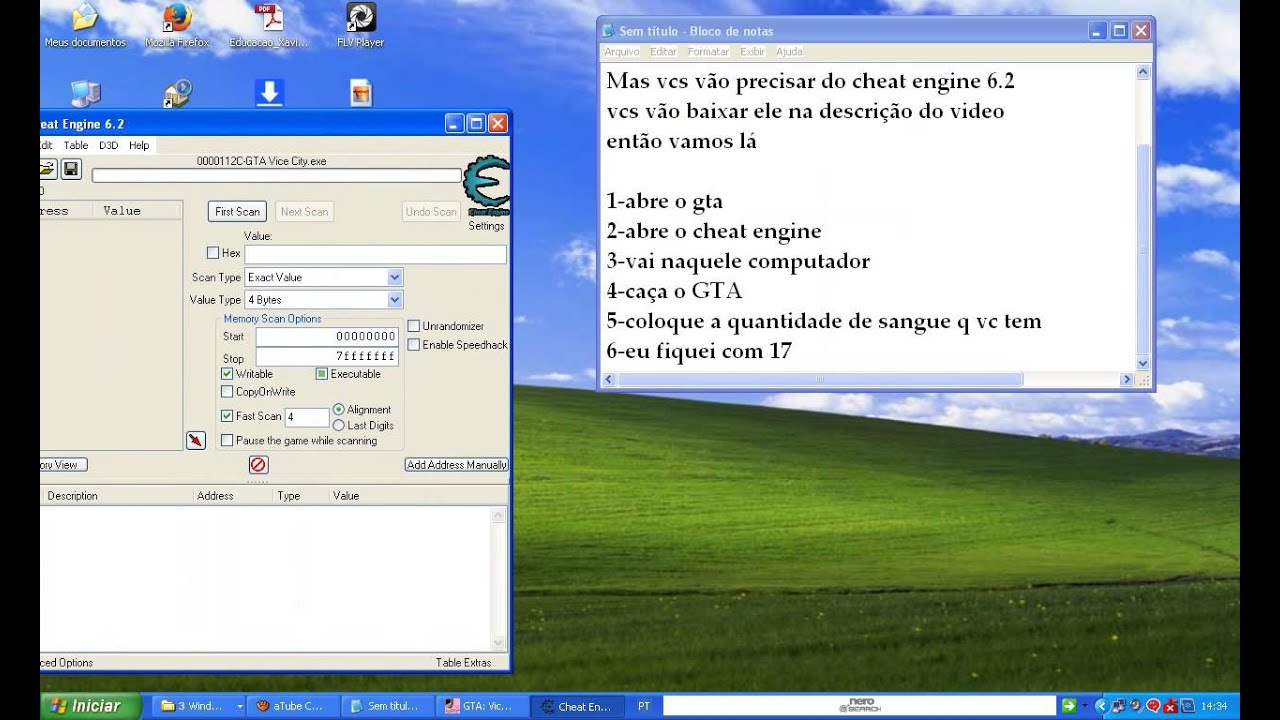Expand the first taskbar group dropdown arrow

[x=239, y=706]
